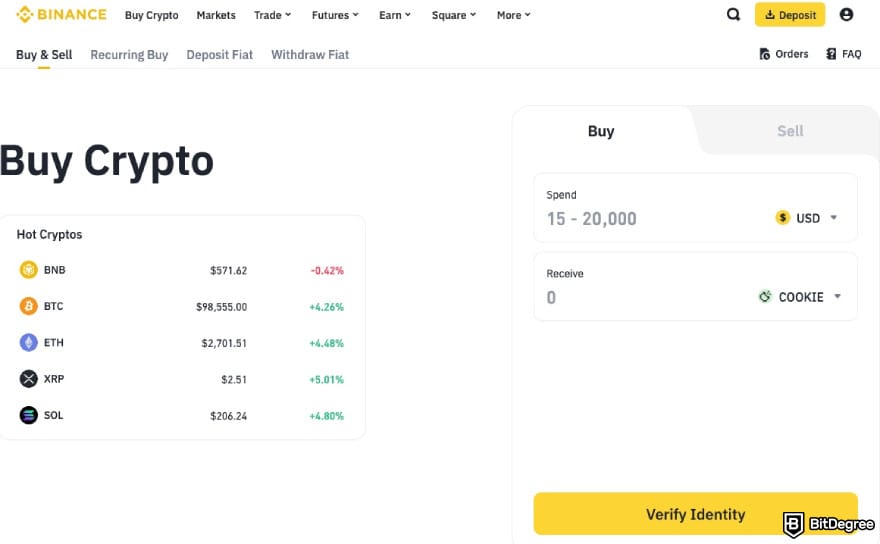The height and width of the screenshot is (544, 880).
Task: Click the +5.01% XRP change
Action: [x=327, y=380]
